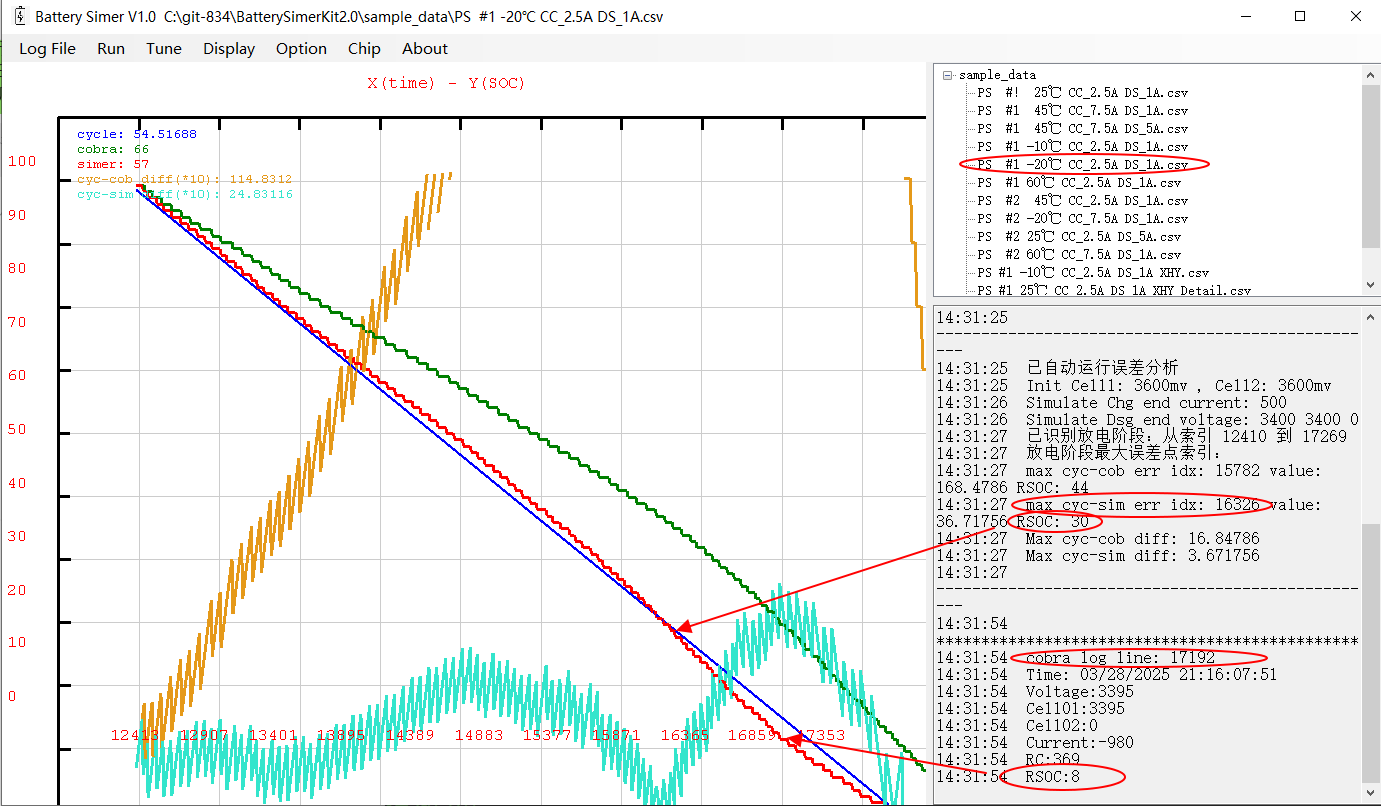
Task: Click the Battery Simer app icon in title bar
Action: 20,16
